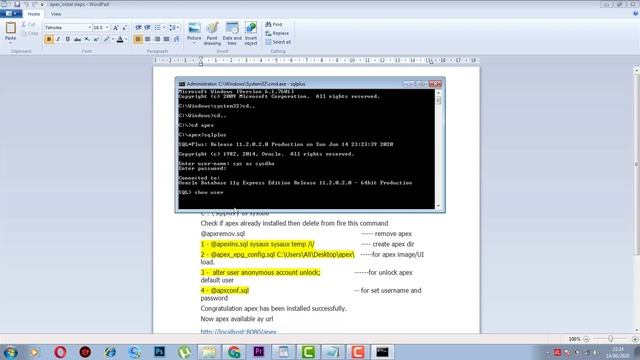
Task: Open the localhost:8080/apex link
Action: click(238, 332)
